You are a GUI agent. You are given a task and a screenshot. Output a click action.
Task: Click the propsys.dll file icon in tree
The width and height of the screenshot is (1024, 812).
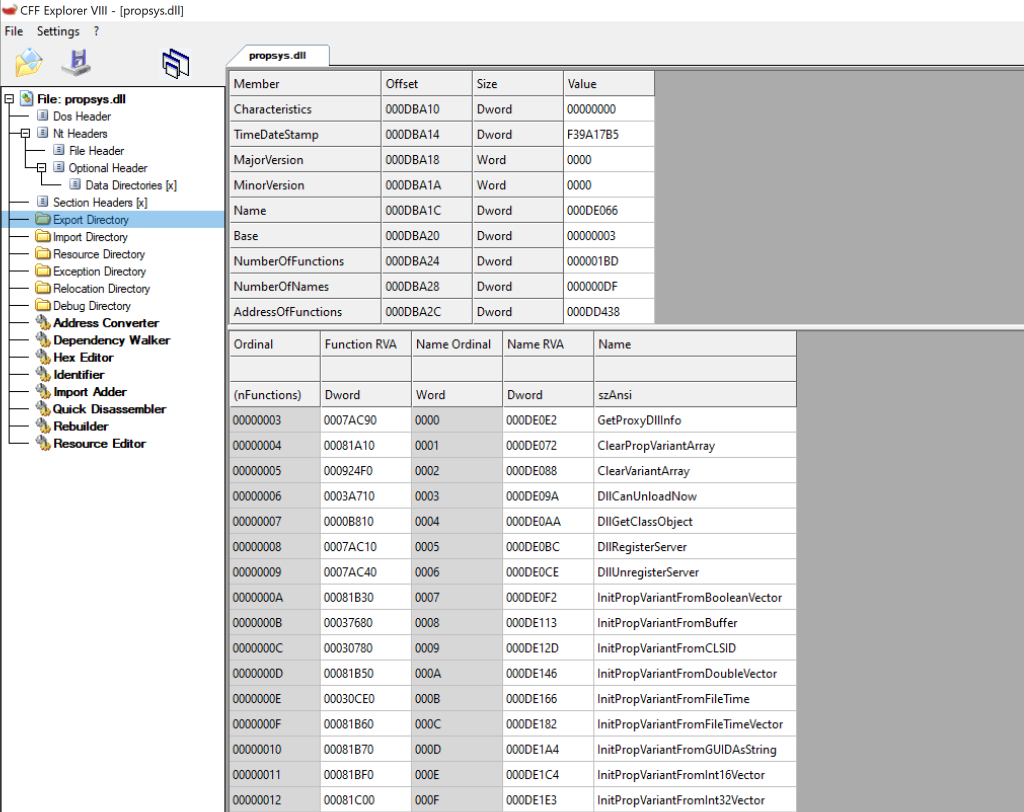click(x=27, y=99)
